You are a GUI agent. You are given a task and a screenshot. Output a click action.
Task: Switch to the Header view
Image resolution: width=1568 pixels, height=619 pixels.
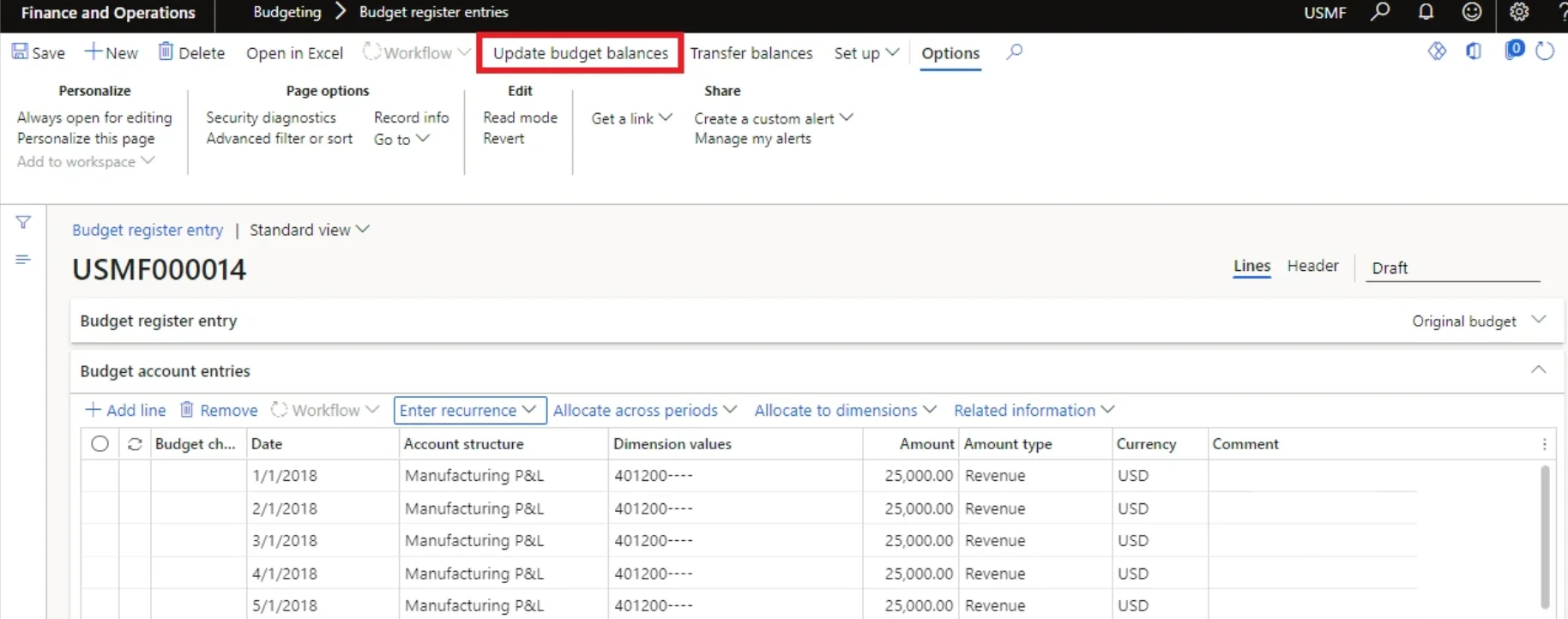[x=1312, y=266]
